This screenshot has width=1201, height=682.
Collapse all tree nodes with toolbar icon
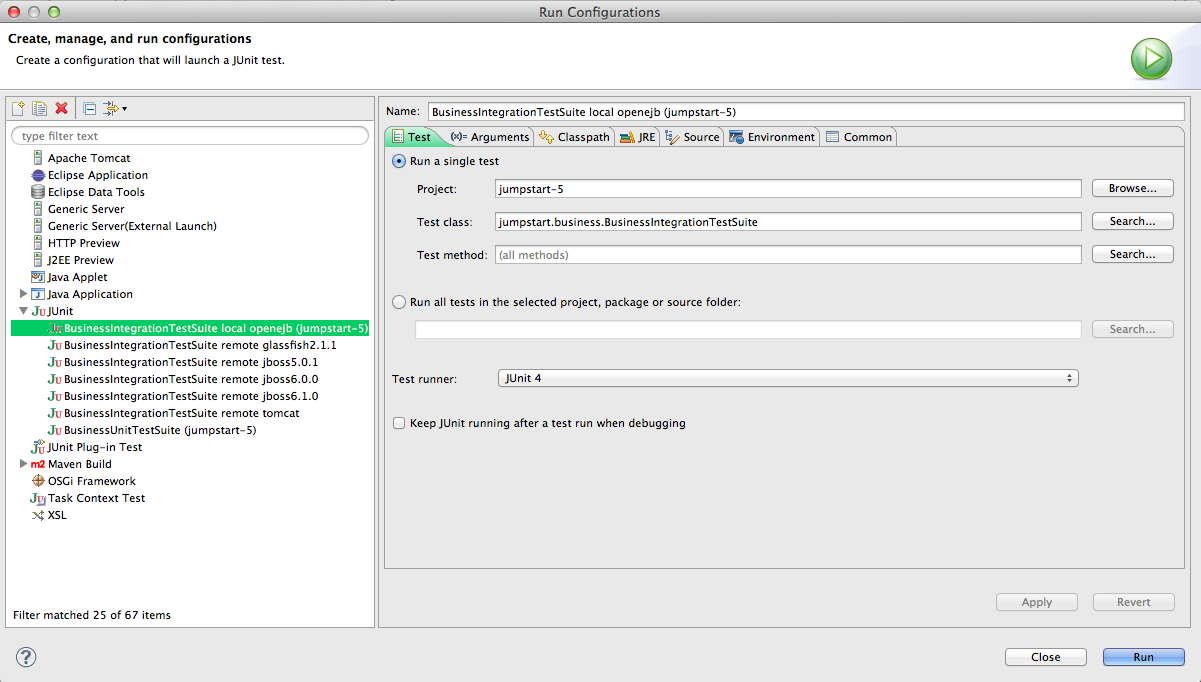point(89,108)
